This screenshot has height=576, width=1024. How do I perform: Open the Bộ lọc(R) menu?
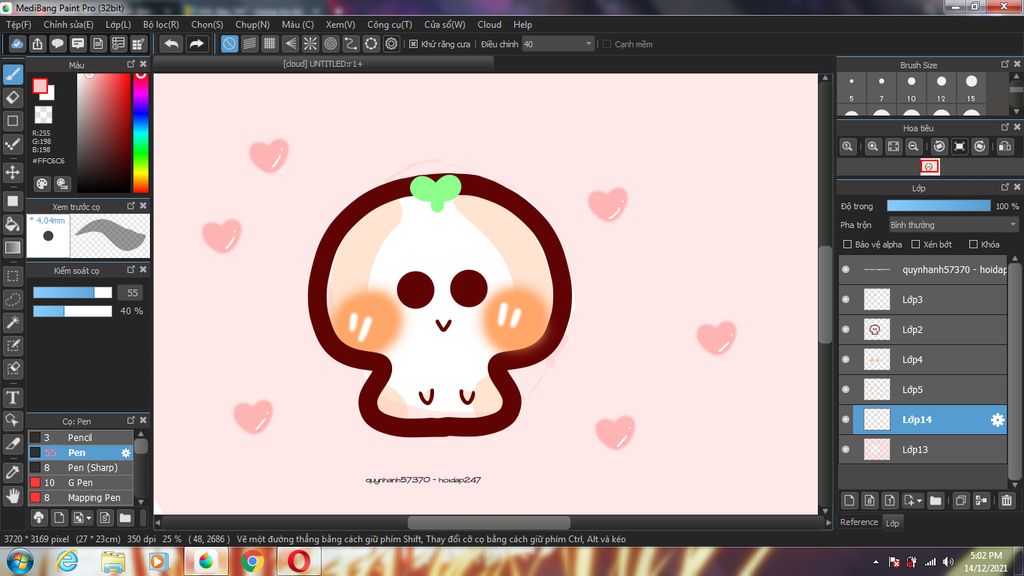(161, 24)
